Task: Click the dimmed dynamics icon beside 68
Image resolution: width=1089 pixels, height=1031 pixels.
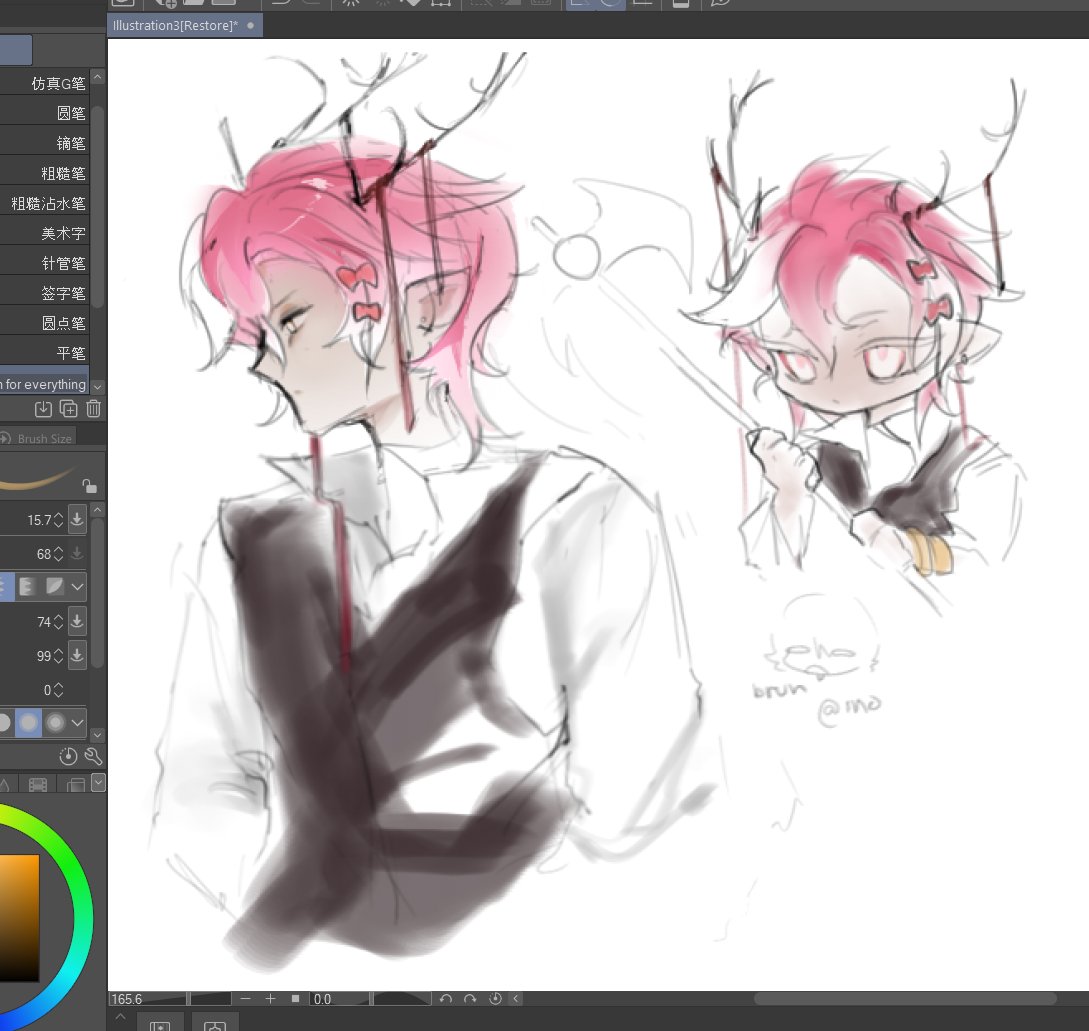Action: [77, 554]
